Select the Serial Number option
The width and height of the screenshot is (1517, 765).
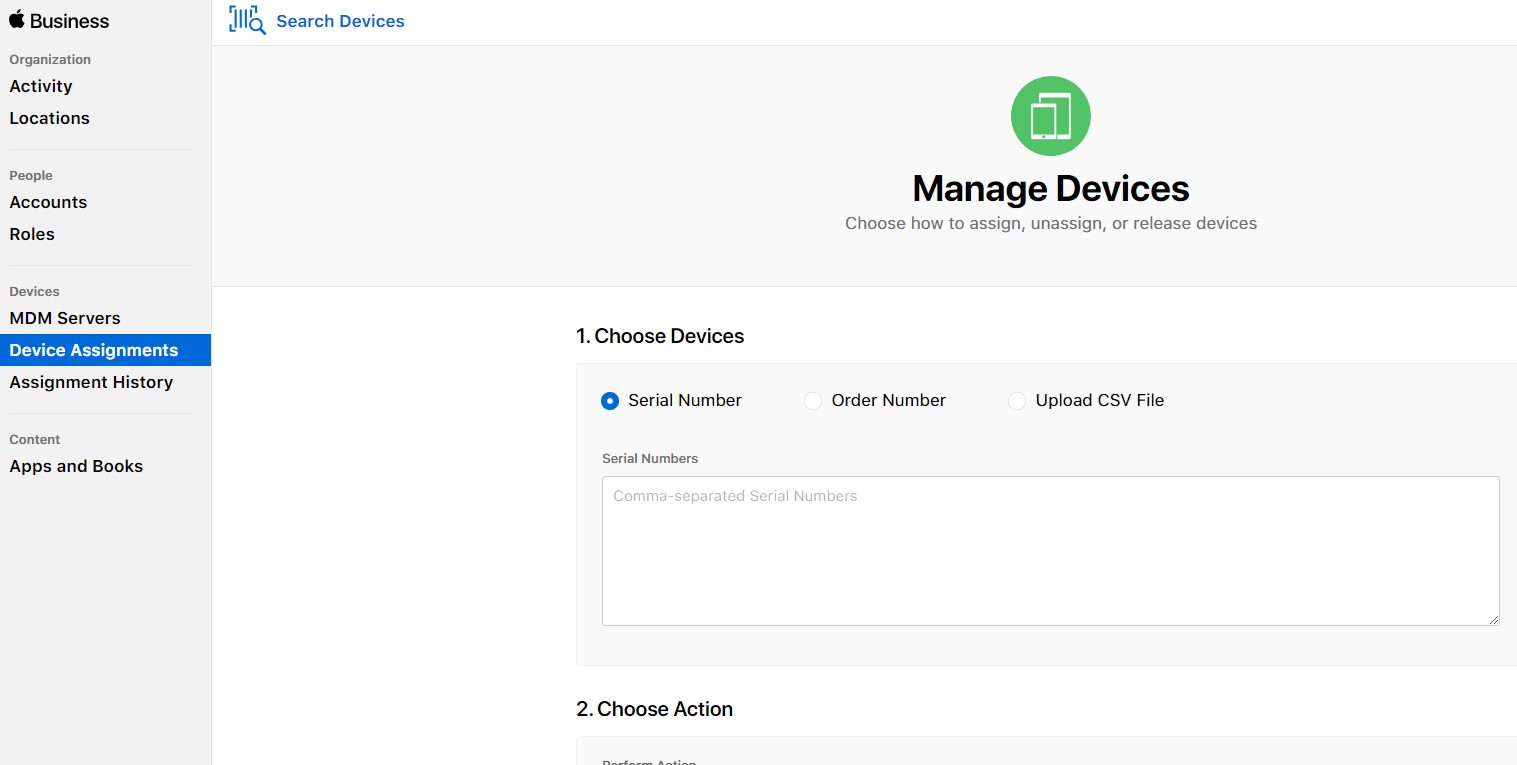tap(610, 400)
